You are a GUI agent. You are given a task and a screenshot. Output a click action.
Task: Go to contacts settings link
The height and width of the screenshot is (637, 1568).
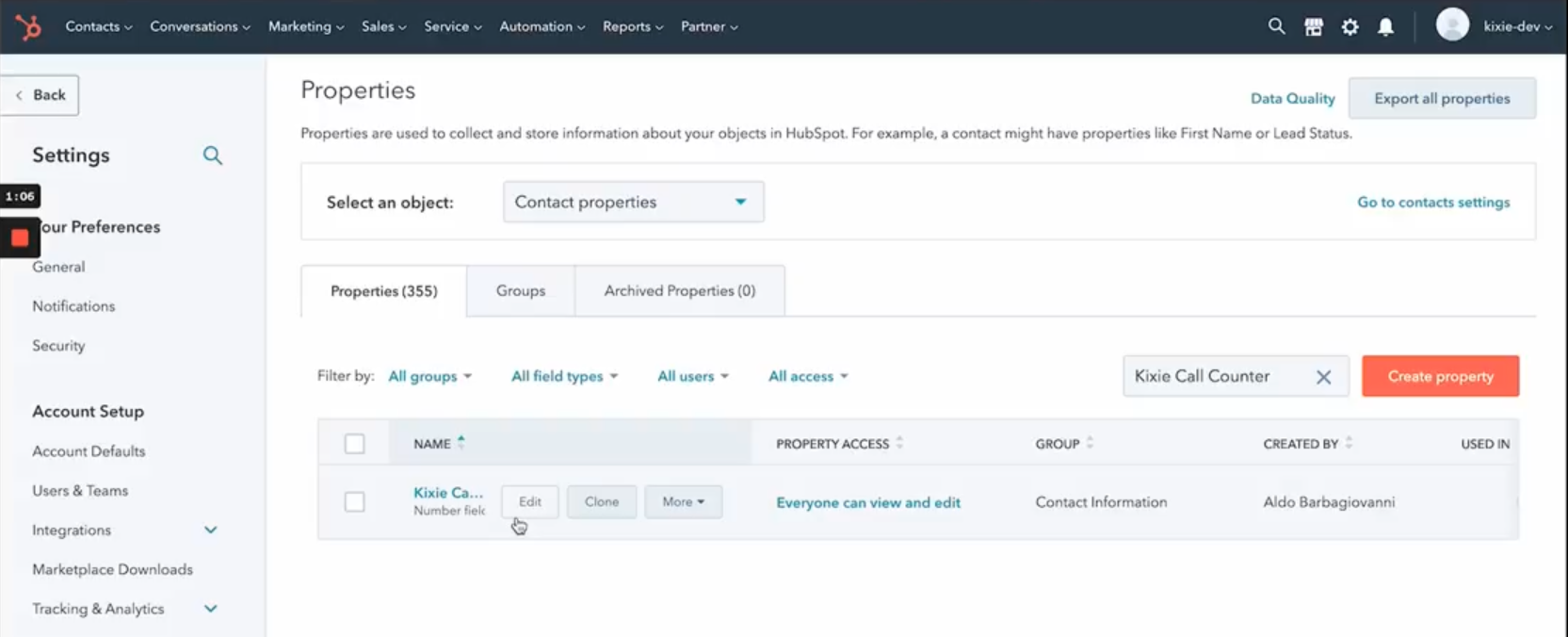tap(1433, 203)
